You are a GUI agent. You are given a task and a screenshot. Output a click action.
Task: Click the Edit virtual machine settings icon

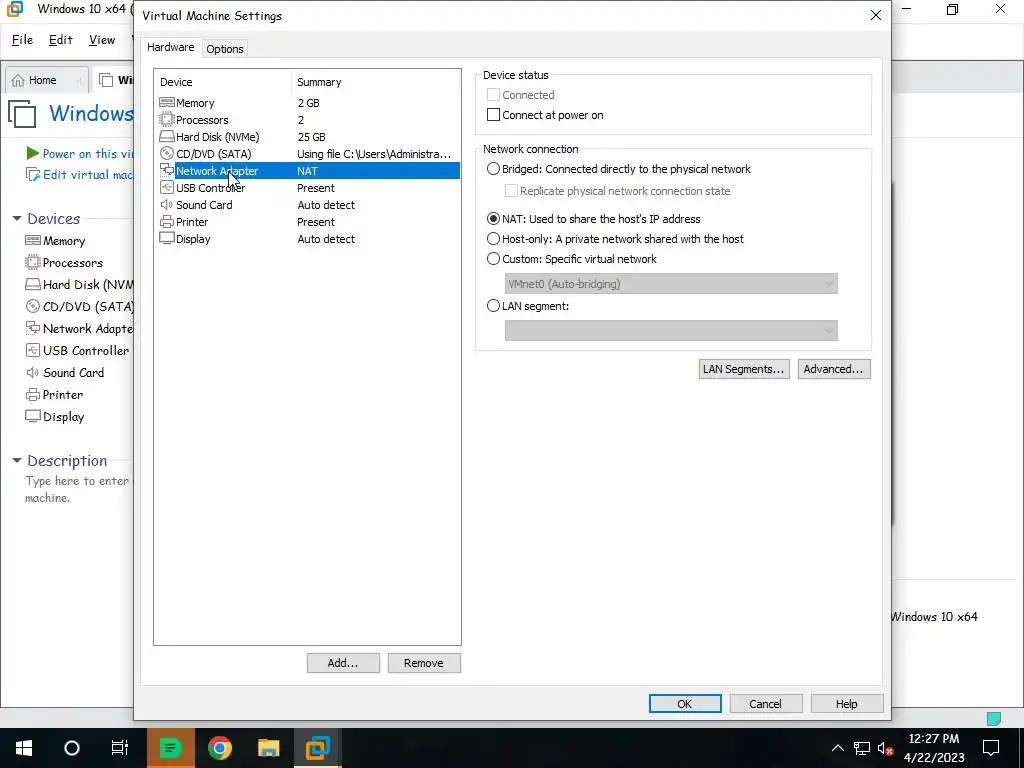(x=33, y=174)
